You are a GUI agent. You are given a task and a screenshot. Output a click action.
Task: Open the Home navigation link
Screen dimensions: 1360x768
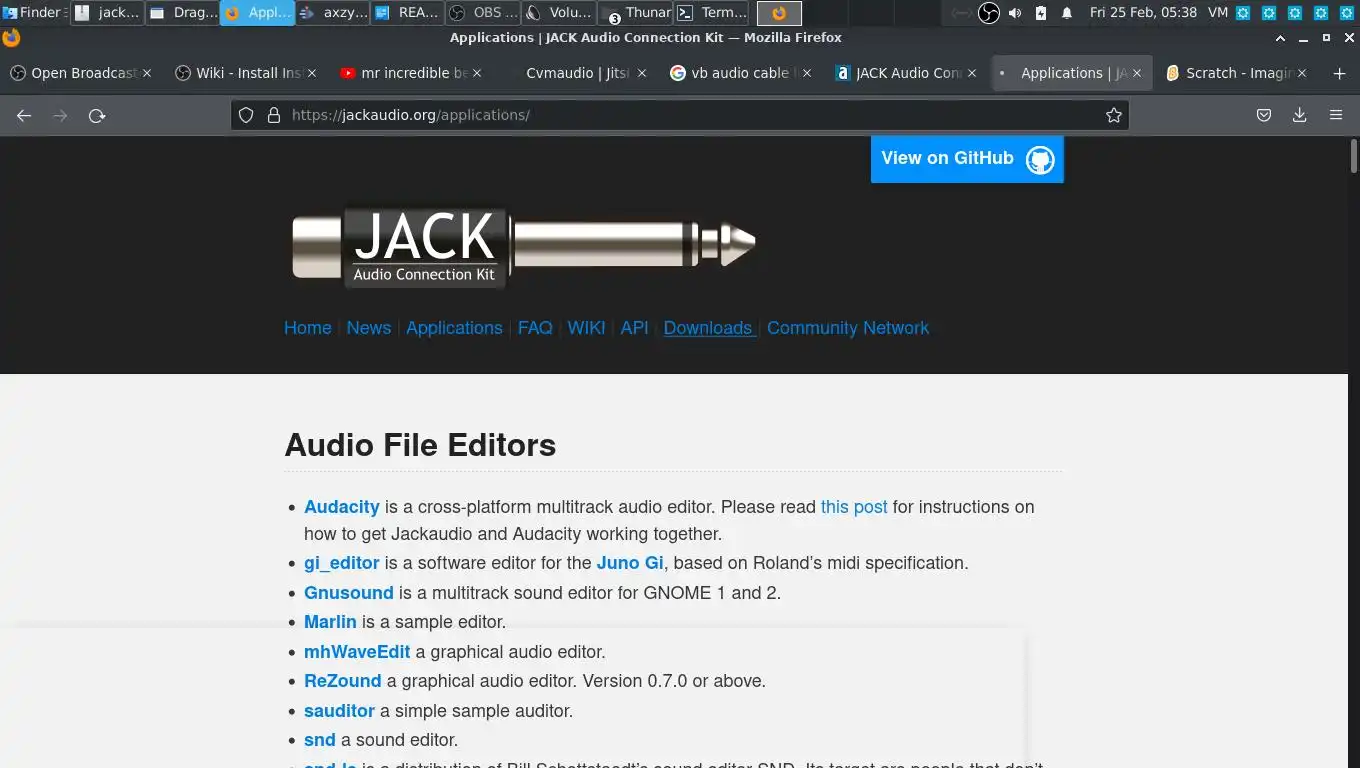pyautogui.click(x=308, y=328)
